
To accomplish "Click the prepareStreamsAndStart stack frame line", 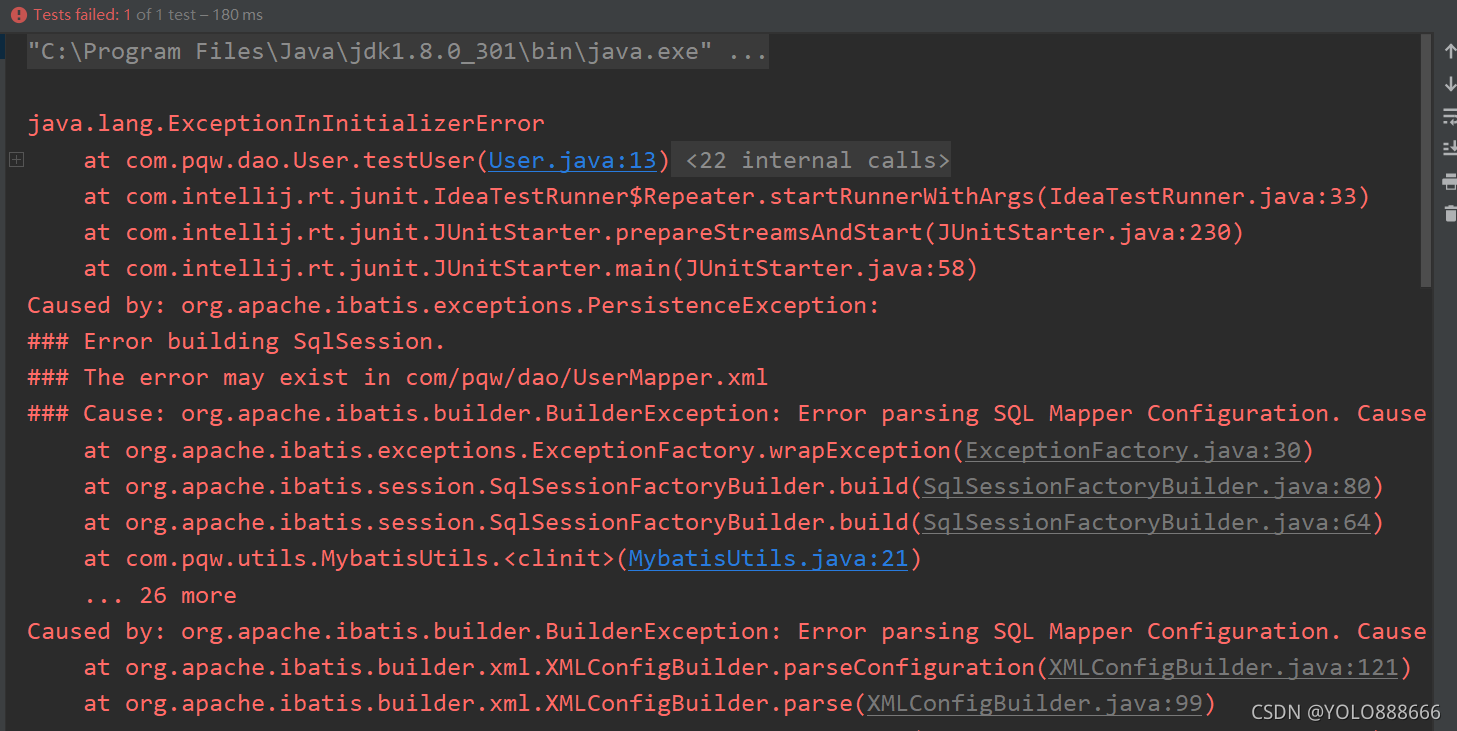I will 663,233.
